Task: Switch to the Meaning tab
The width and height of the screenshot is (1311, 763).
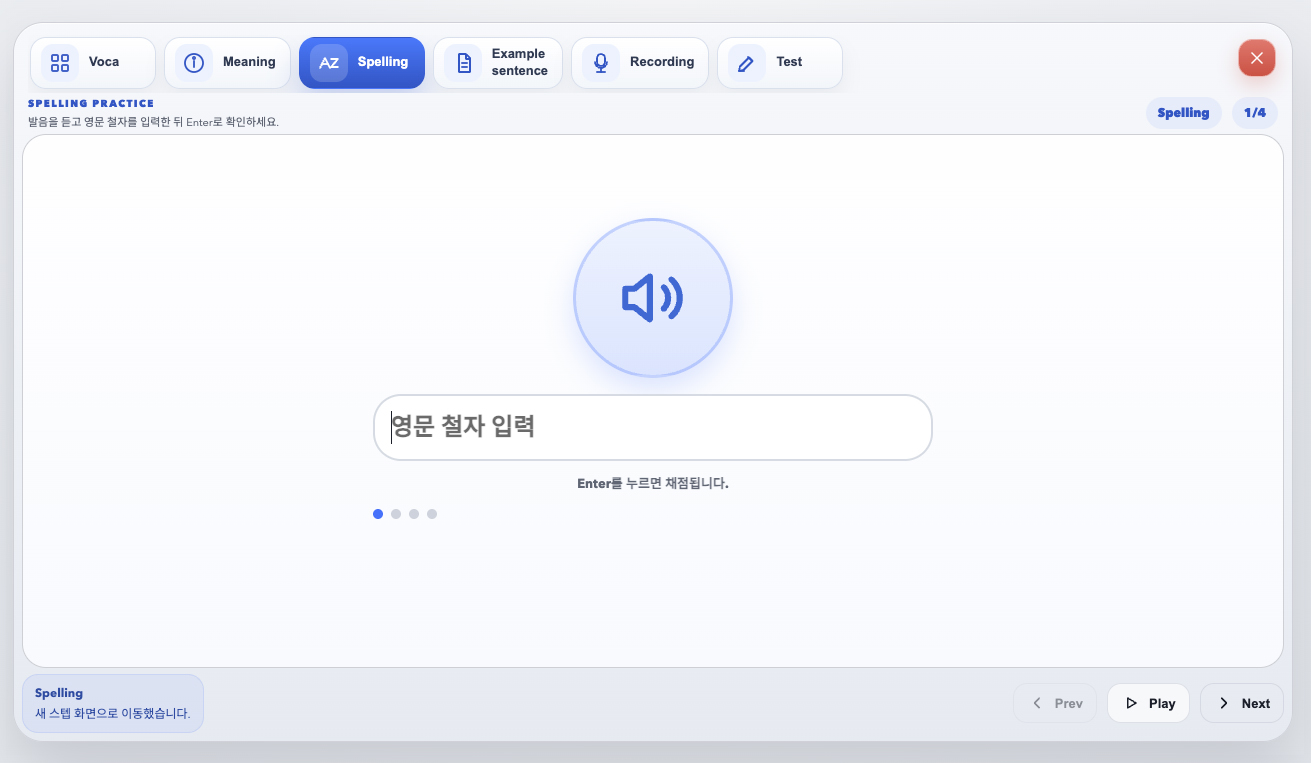Action: [227, 63]
